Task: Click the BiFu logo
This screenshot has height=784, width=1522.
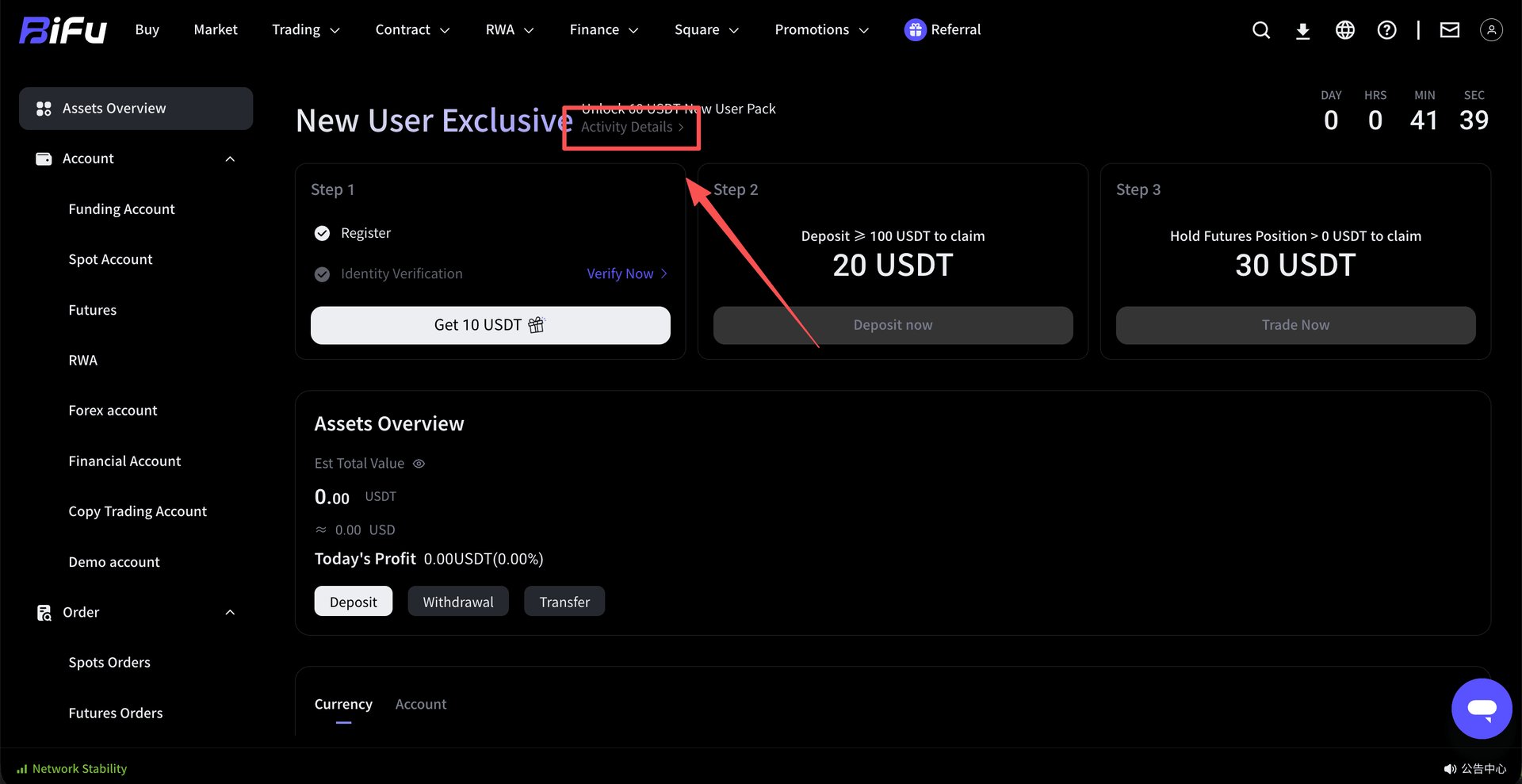Action: [63, 30]
